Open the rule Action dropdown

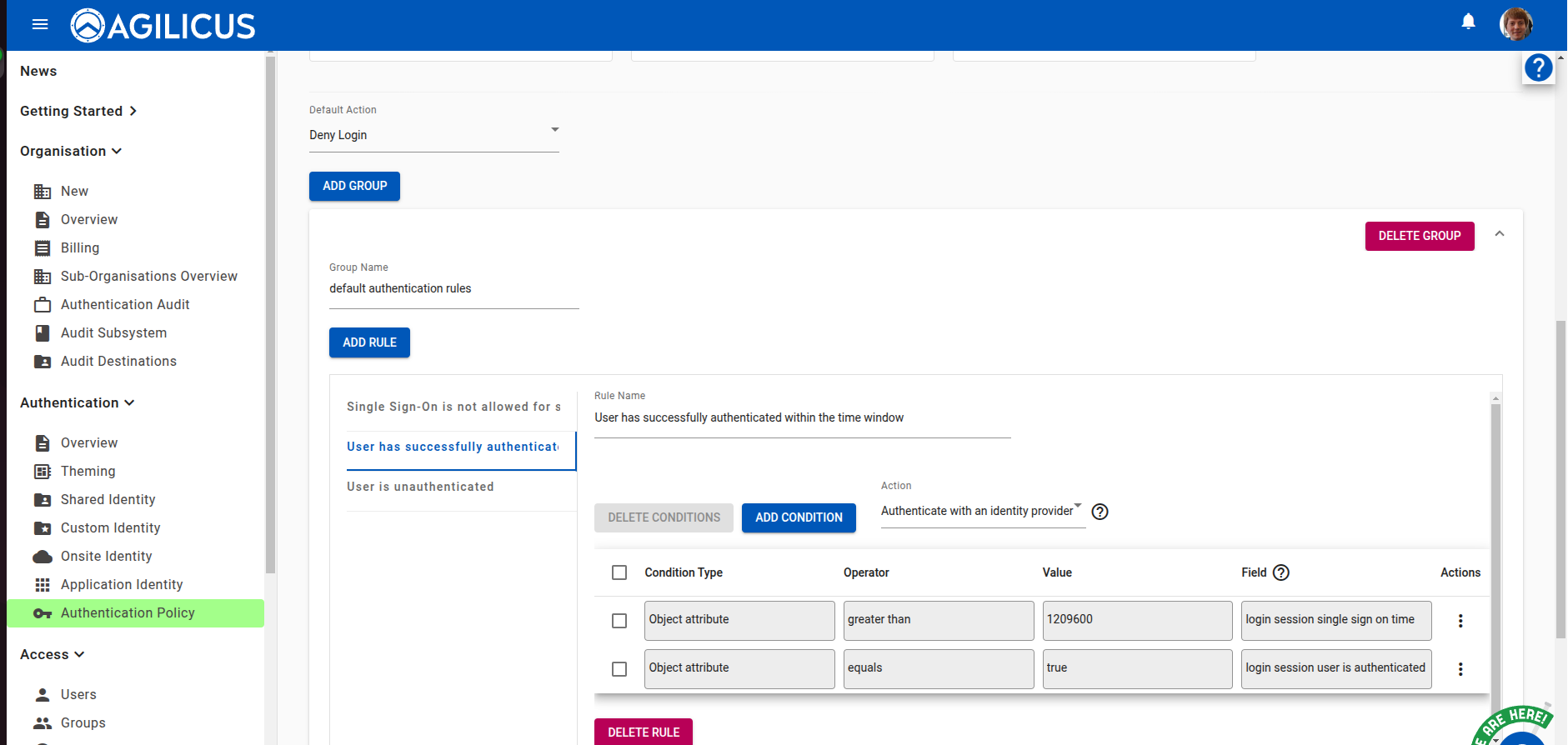click(981, 512)
